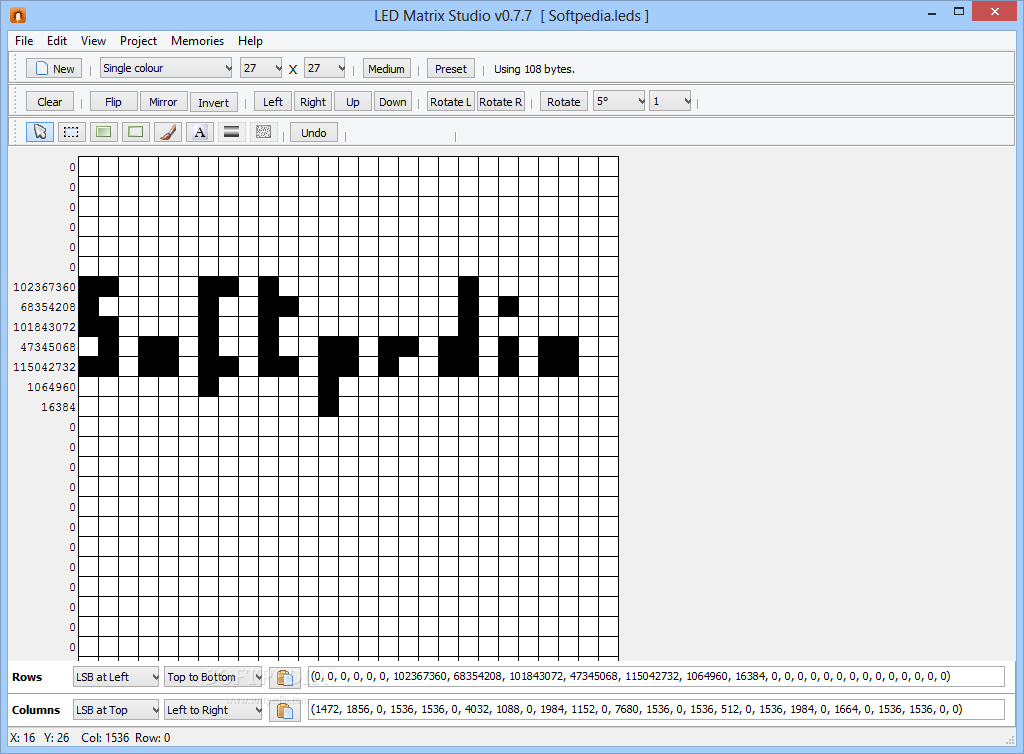Open Columns Left to Right dropdown

[x=213, y=710]
